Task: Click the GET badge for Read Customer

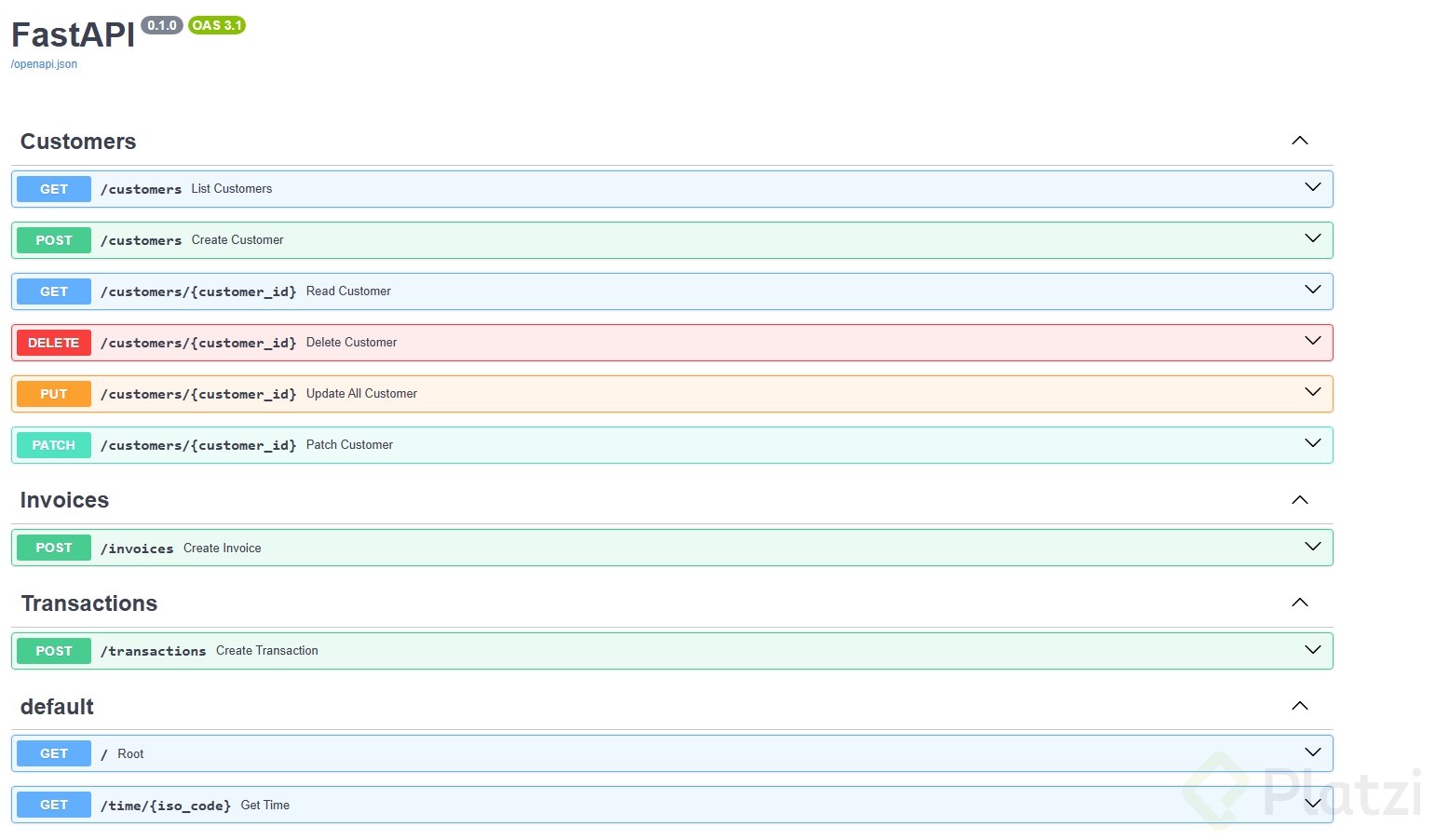Action: pyautogui.click(x=54, y=291)
